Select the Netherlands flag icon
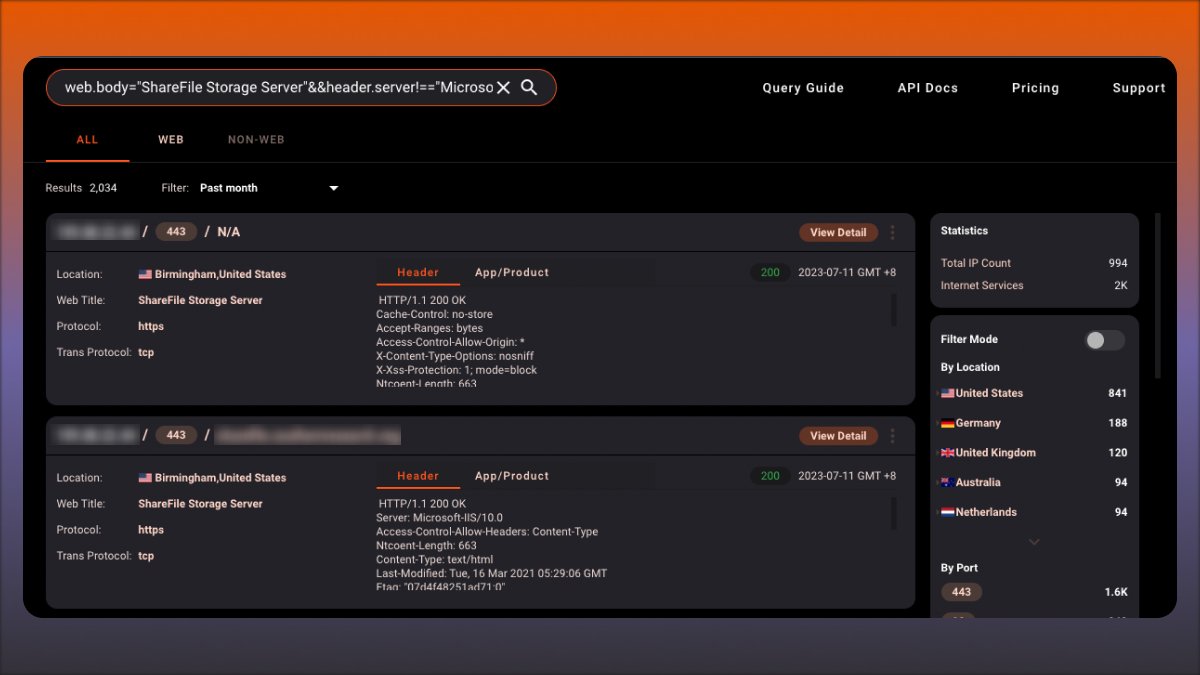 coord(947,513)
